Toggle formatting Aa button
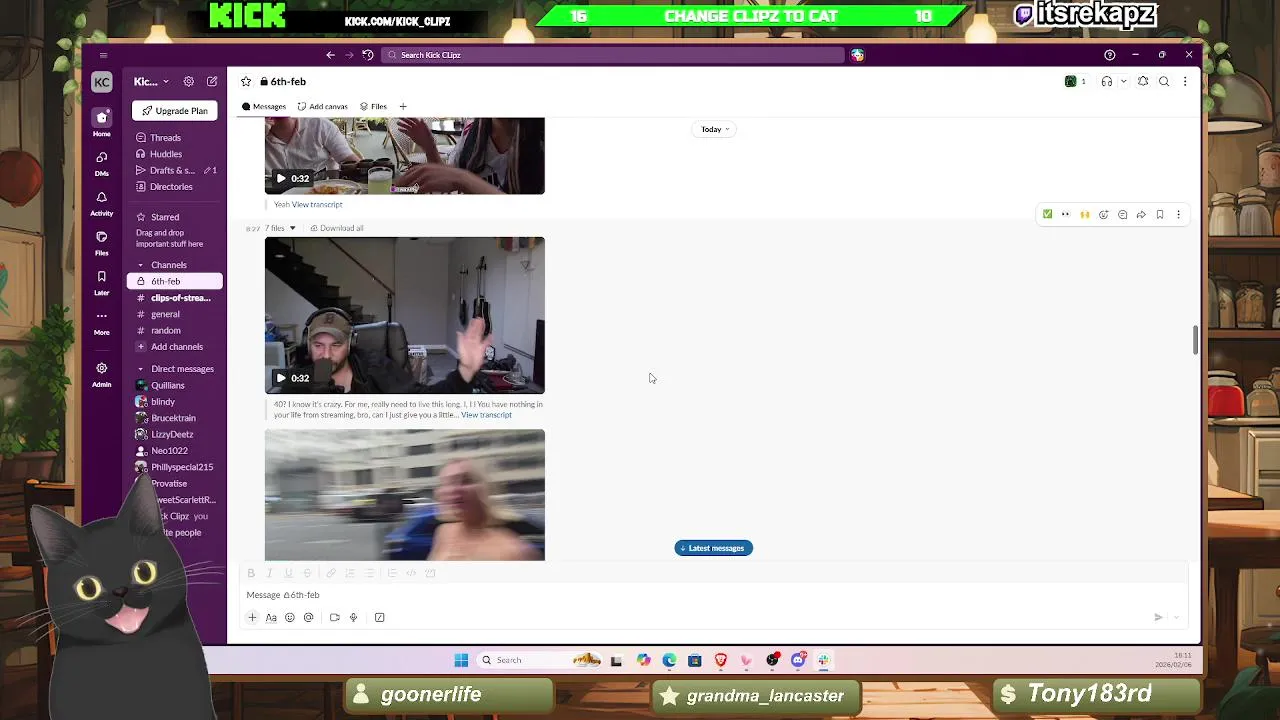 point(271,618)
